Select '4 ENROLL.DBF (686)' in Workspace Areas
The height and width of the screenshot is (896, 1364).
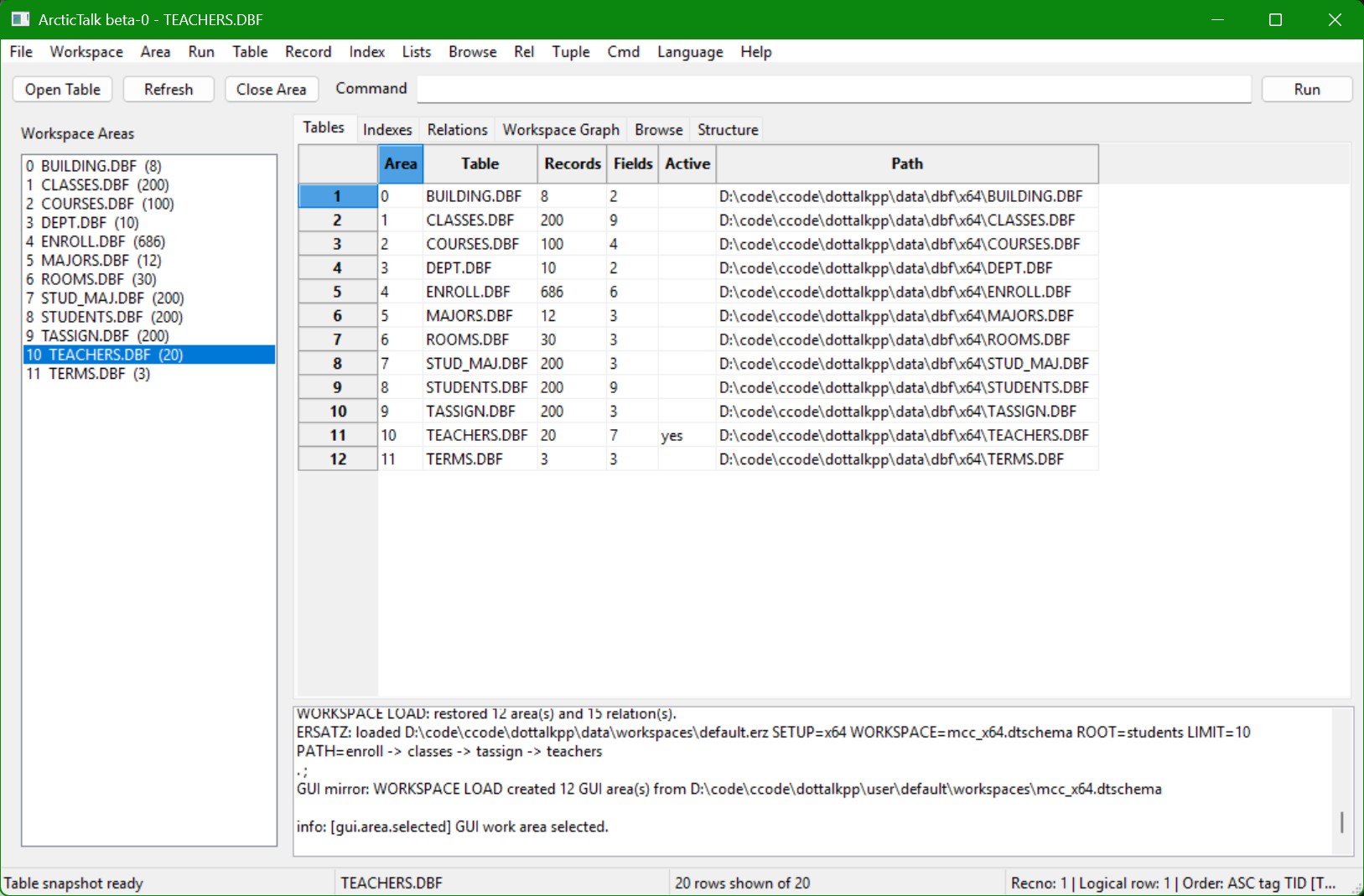[x=149, y=241]
